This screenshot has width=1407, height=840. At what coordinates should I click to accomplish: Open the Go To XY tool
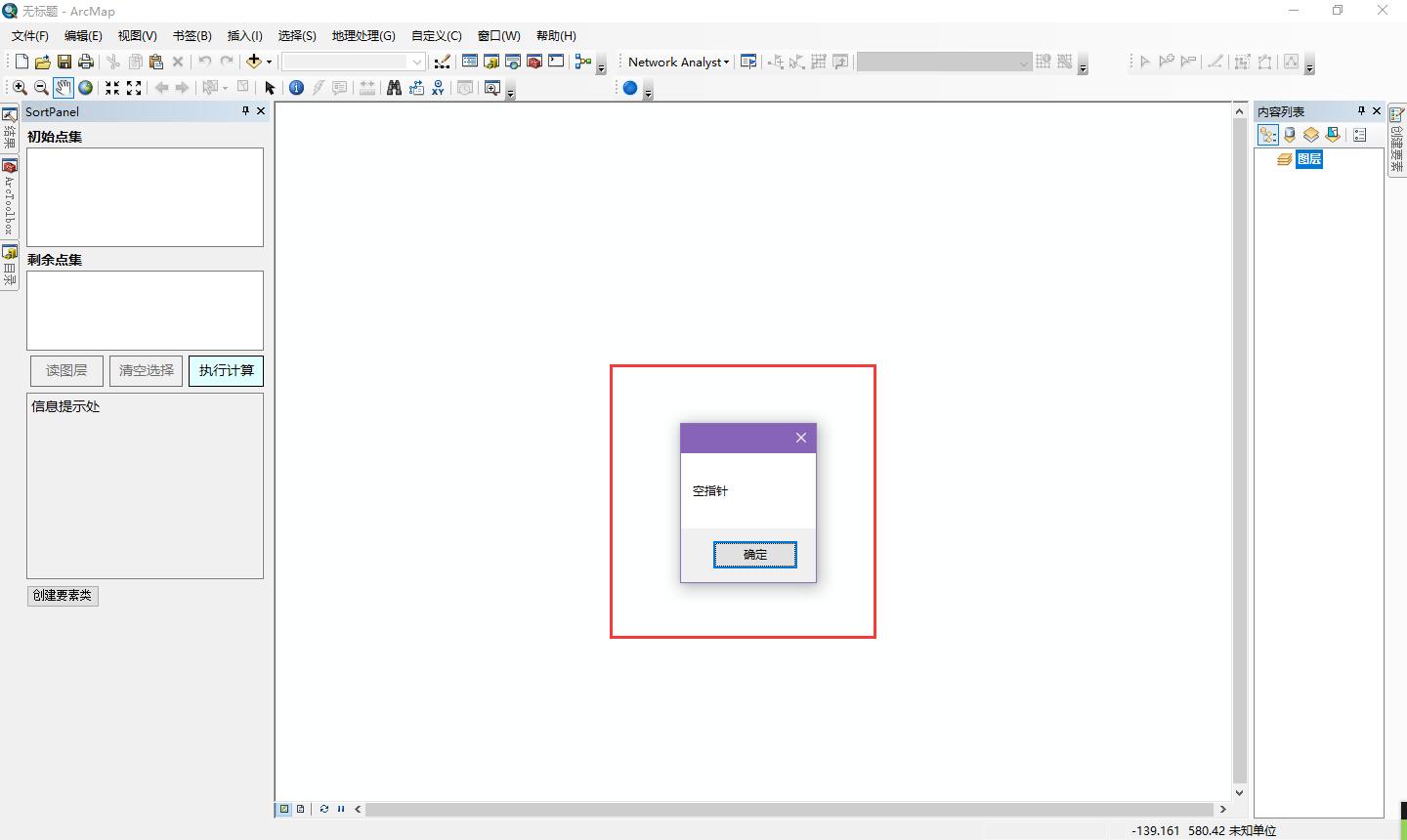(x=438, y=88)
